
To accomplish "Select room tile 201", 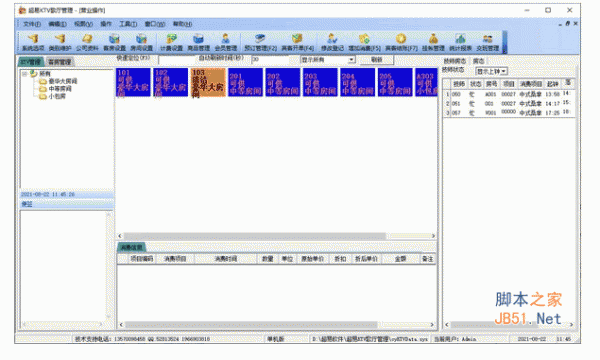I will (x=246, y=82).
